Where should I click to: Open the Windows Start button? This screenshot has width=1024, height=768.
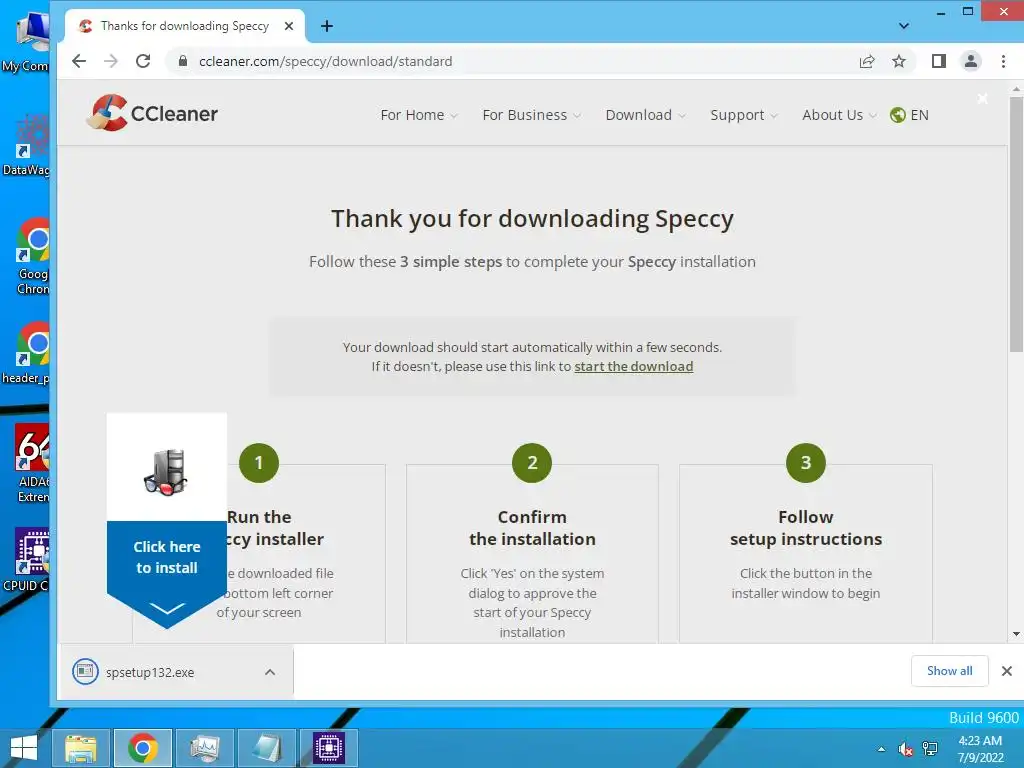pyautogui.click(x=24, y=748)
